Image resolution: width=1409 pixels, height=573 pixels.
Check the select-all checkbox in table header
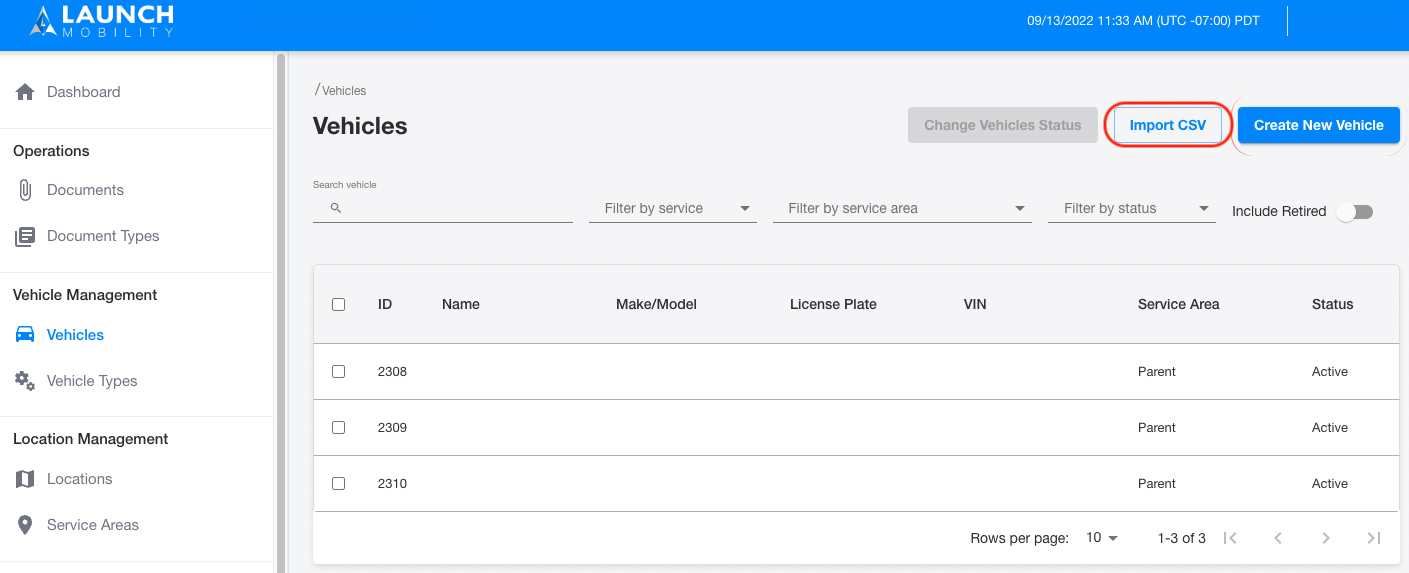(338, 305)
